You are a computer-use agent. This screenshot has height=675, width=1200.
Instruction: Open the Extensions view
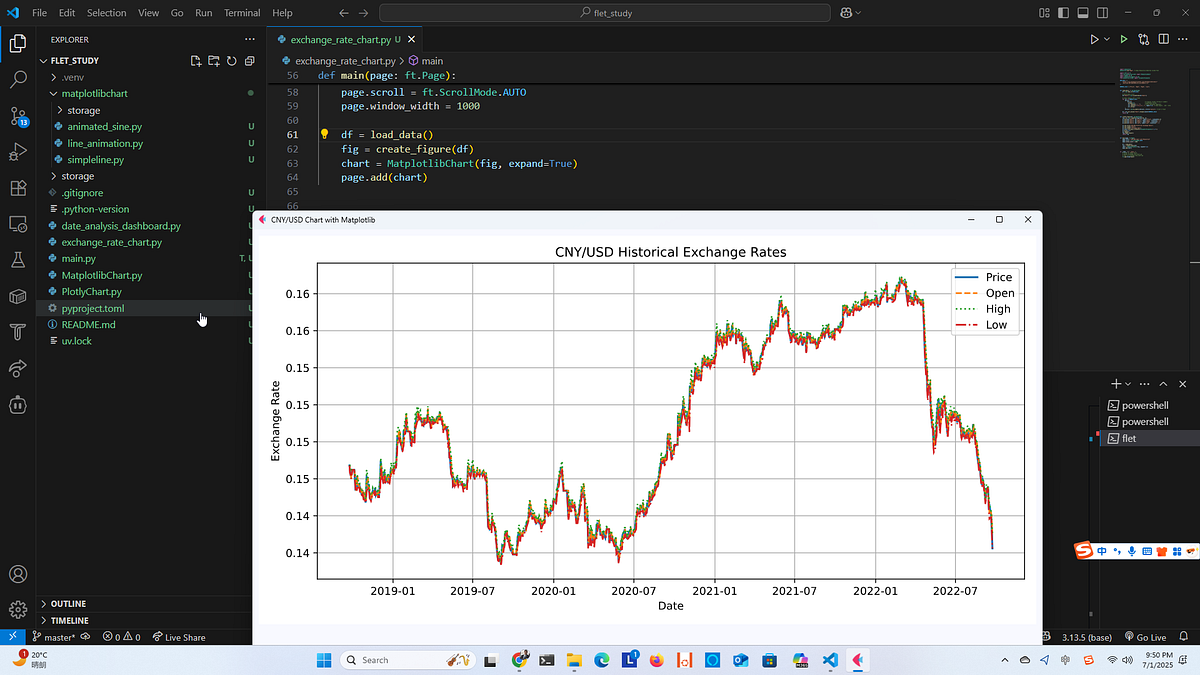click(18, 188)
